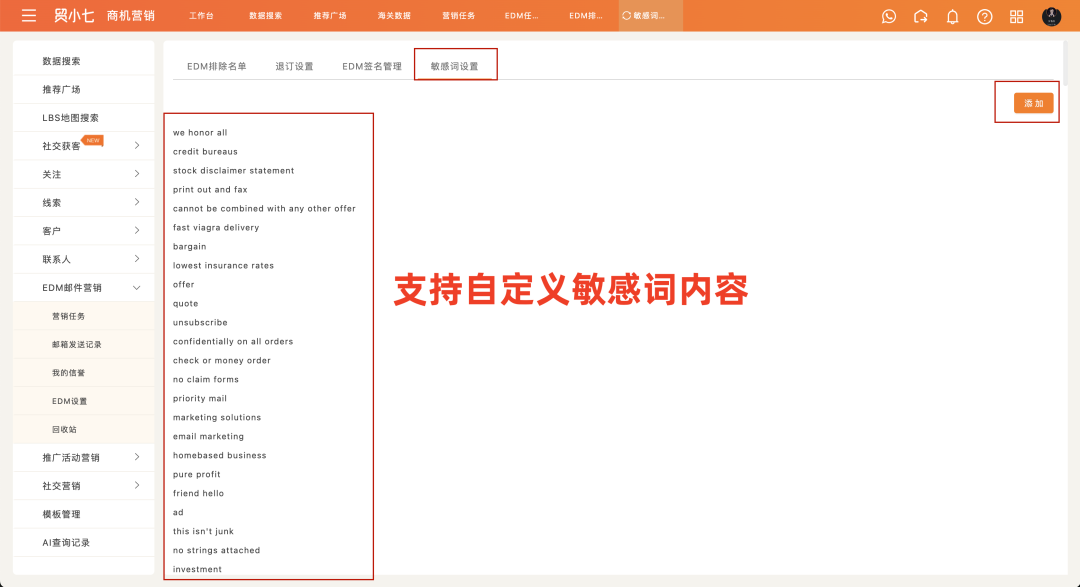Open 数据搜索 in the sidebar
This screenshot has height=587, width=1080.
click(61, 61)
